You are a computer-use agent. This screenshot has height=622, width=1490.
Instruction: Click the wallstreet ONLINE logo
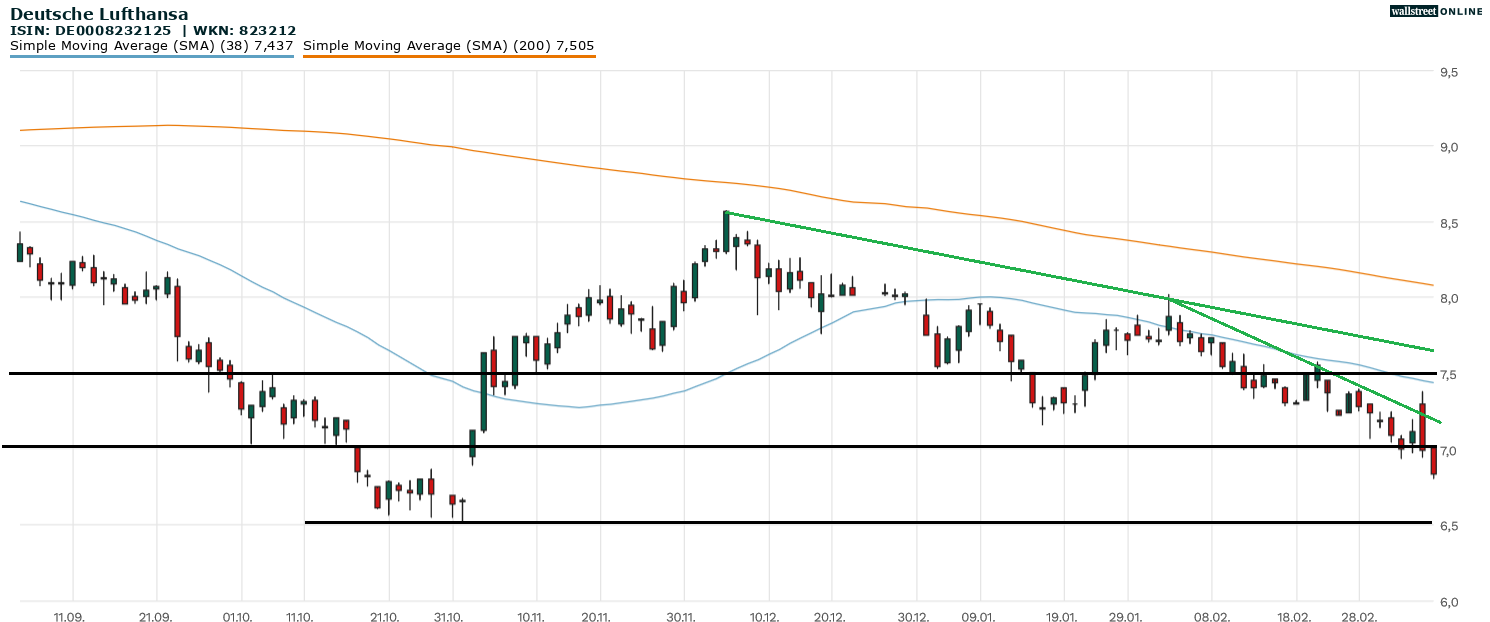(1436, 11)
